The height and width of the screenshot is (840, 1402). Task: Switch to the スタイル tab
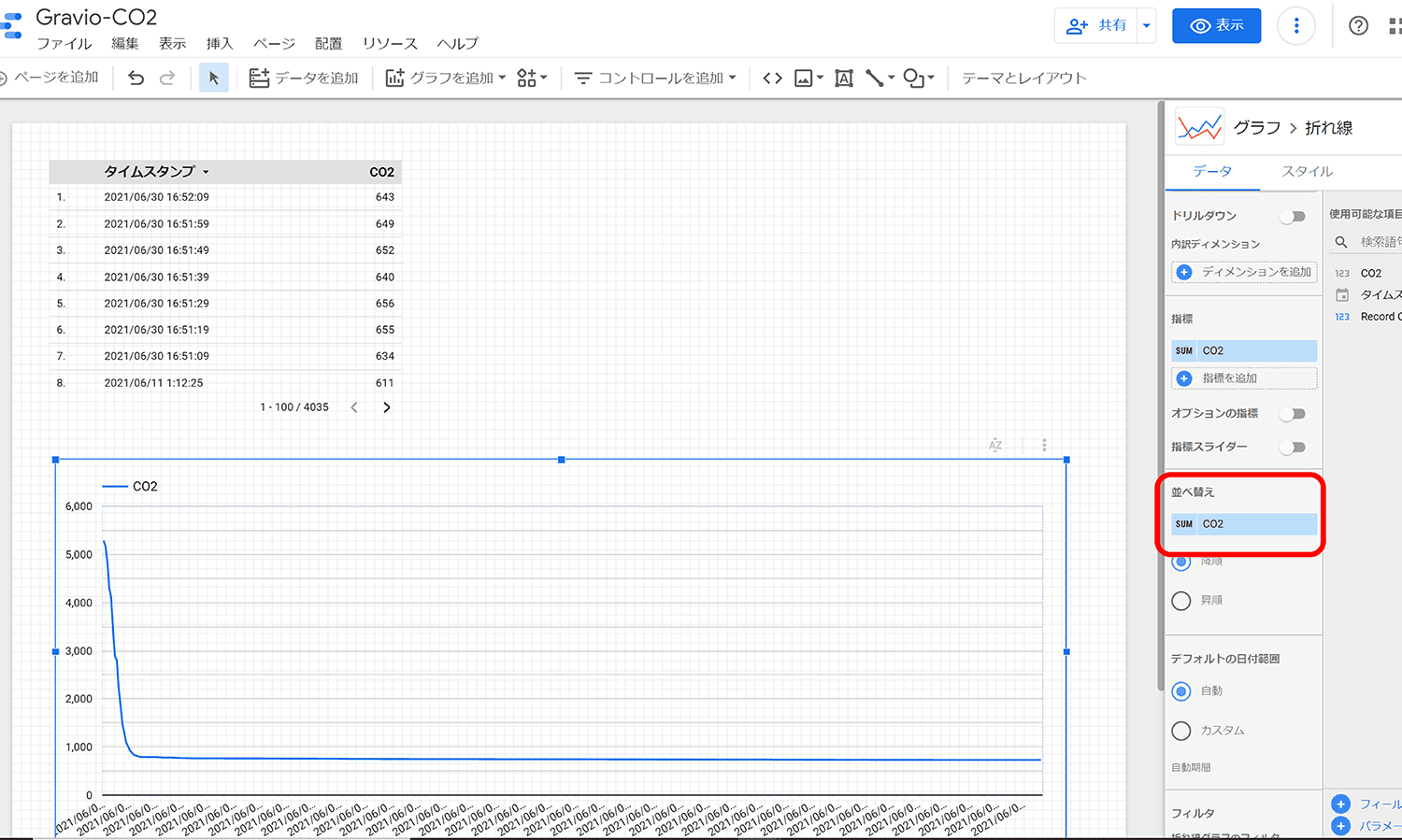point(1307,172)
